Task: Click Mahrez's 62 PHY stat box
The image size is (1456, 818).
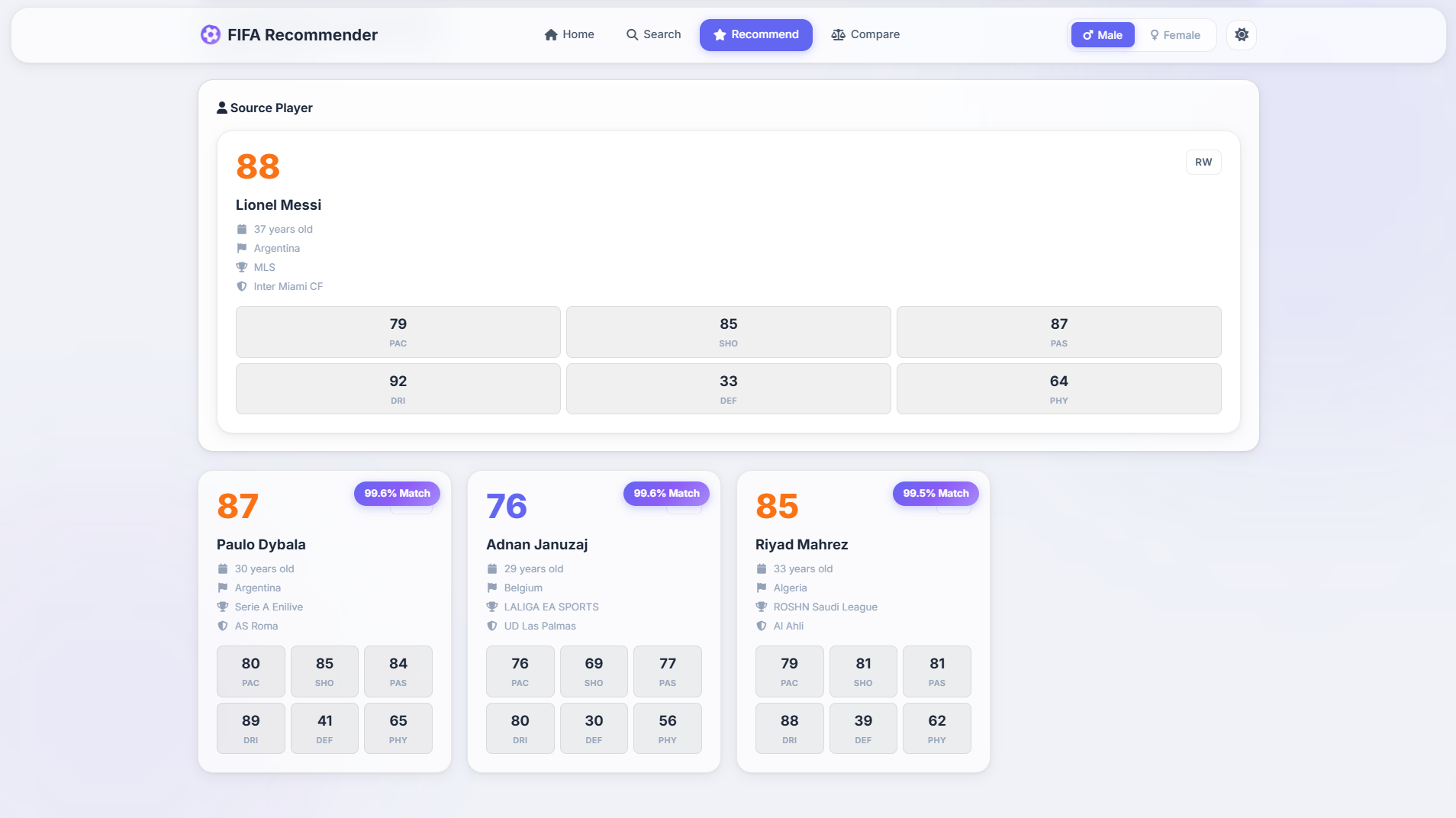Action: tap(937, 729)
